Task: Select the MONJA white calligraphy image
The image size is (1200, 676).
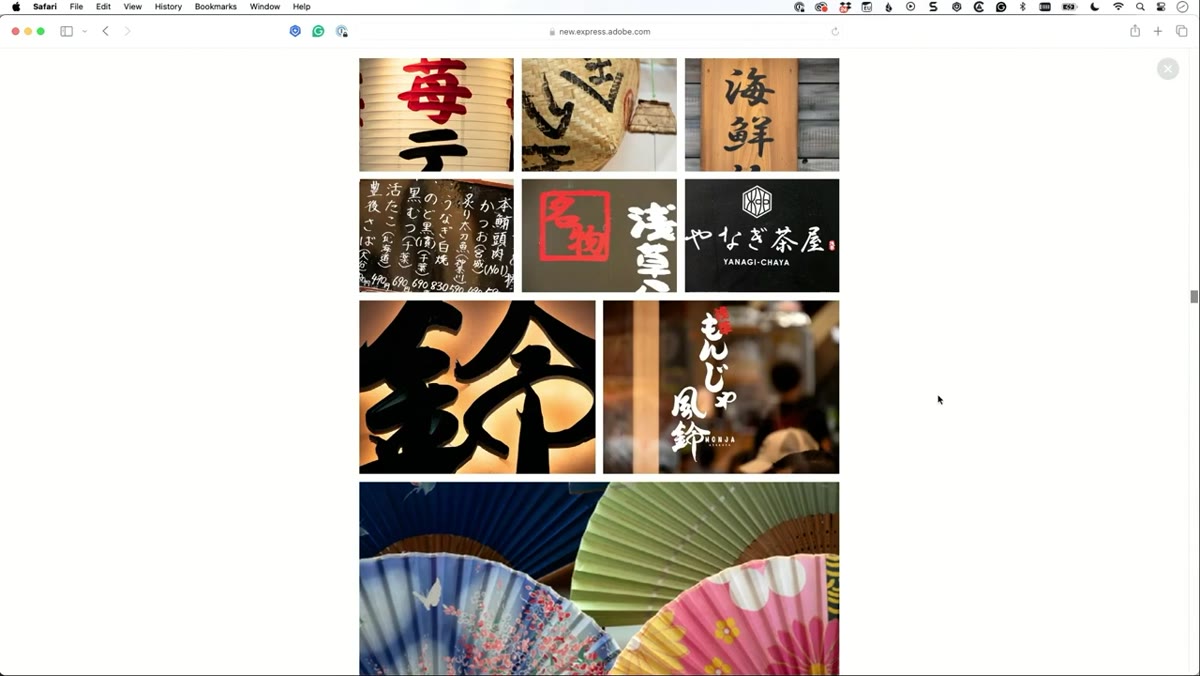Action: 721,387
